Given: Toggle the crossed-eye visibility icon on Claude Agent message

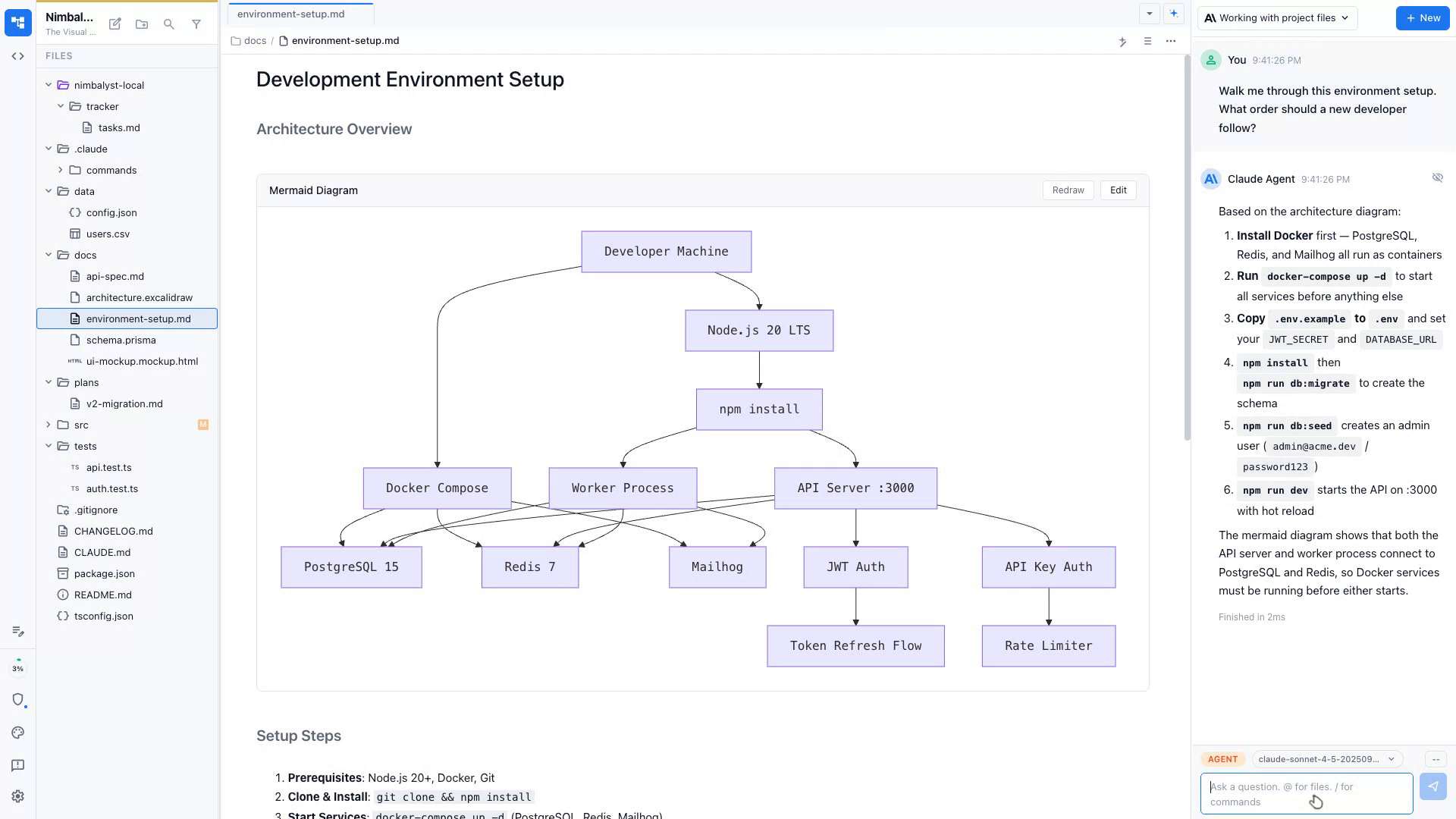Looking at the screenshot, I should [x=1437, y=177].
